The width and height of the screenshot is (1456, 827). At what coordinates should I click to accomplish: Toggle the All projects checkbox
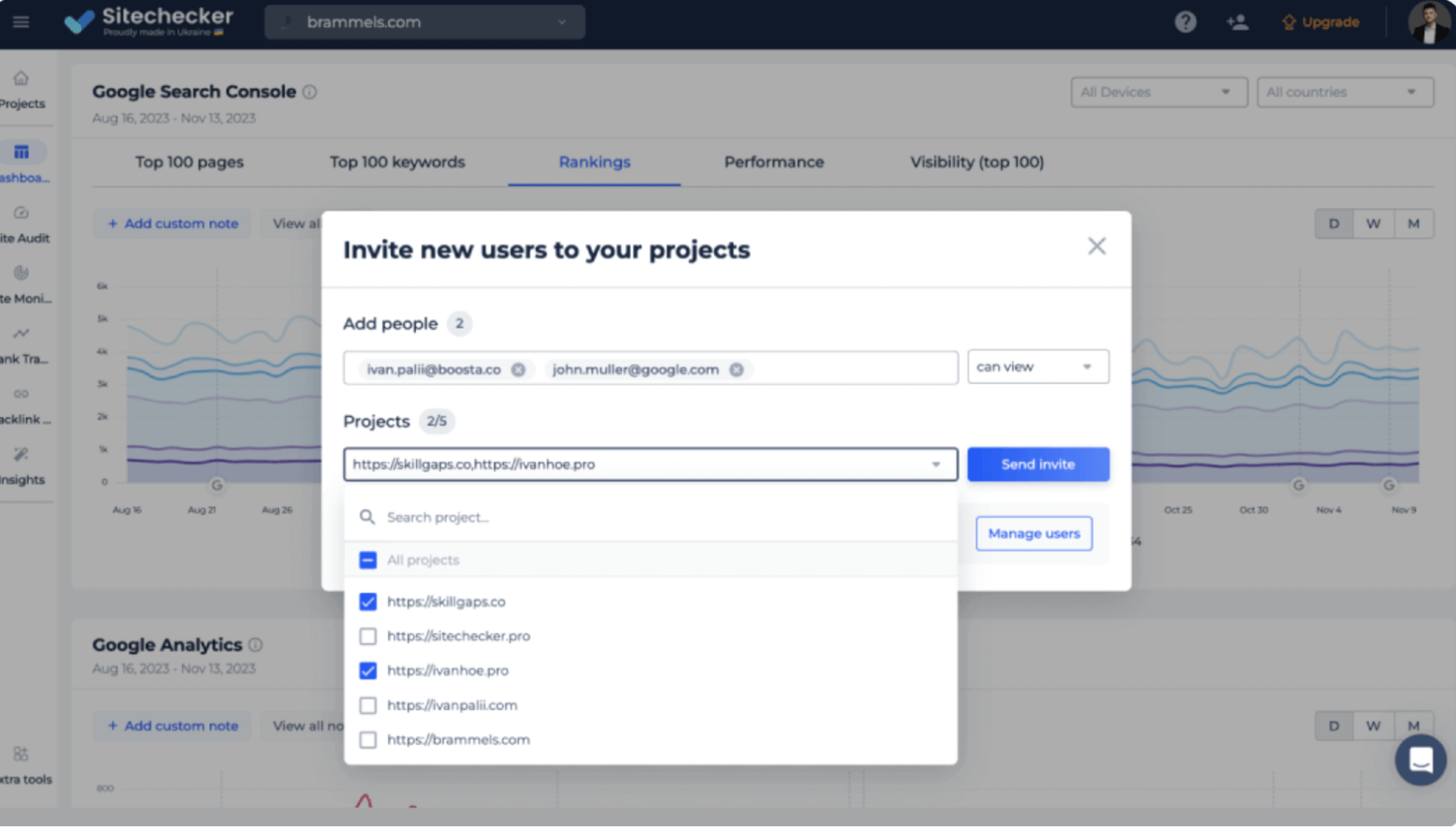pyautogui.click(x=368, y=560)
